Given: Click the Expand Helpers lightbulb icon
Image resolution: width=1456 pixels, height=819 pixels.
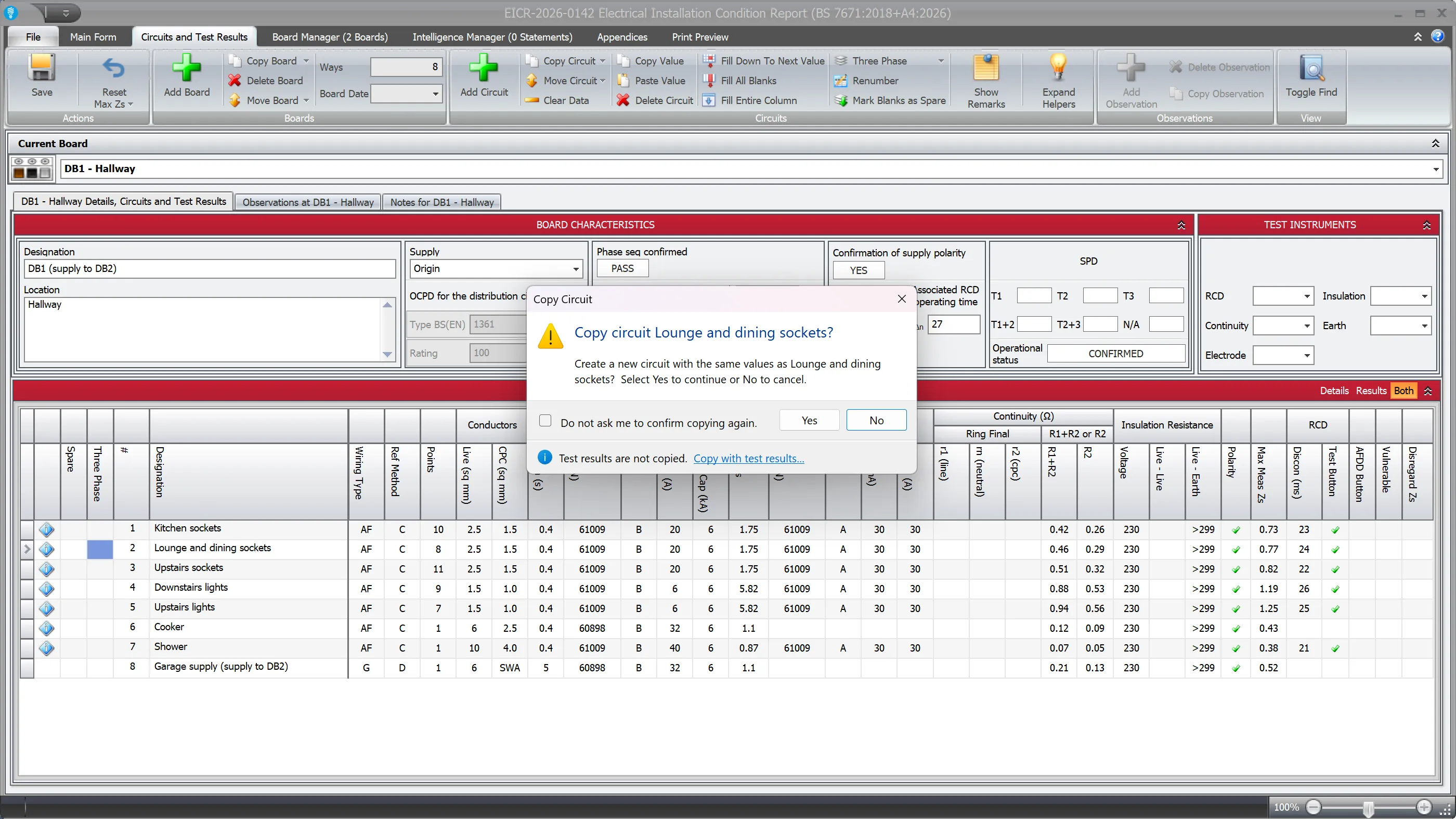Looking at the screenshot, I should [1058, 68].
